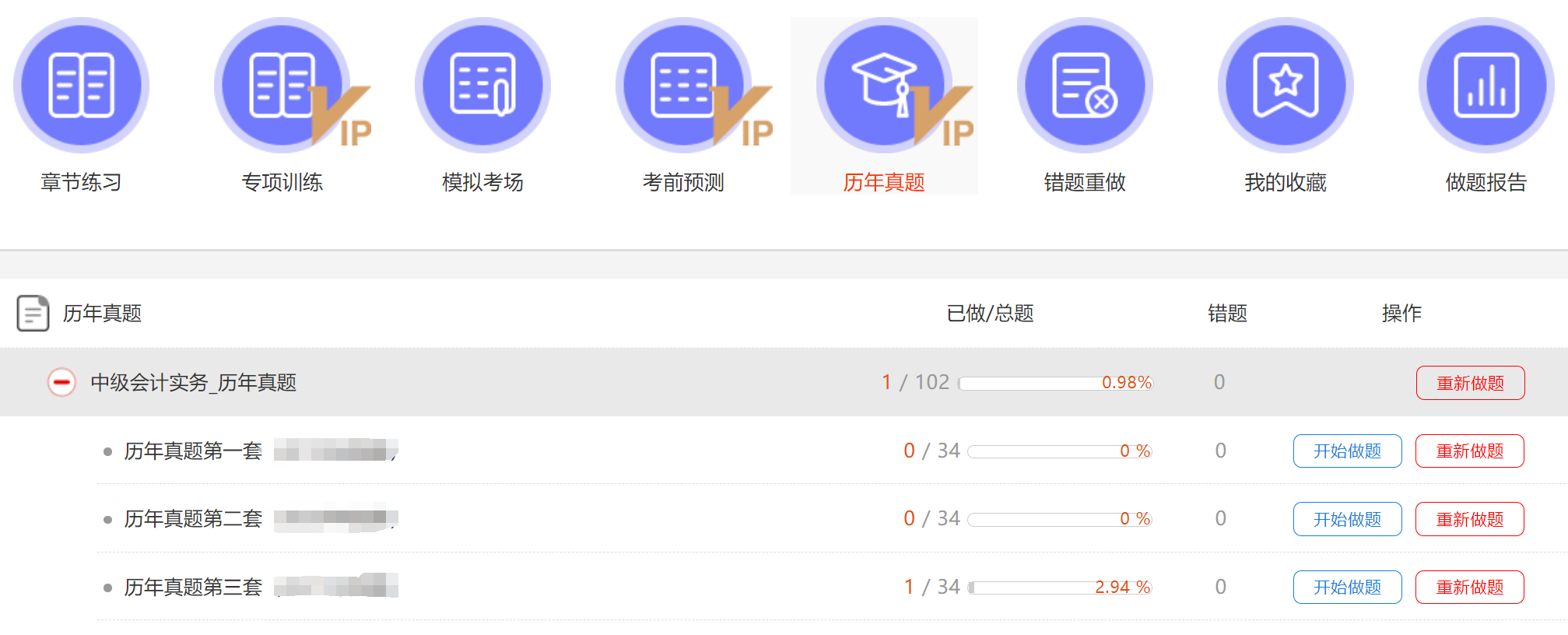The image size is (1568, 635).
Task: Click the 0.98% progress bar
Action: 1055,383
